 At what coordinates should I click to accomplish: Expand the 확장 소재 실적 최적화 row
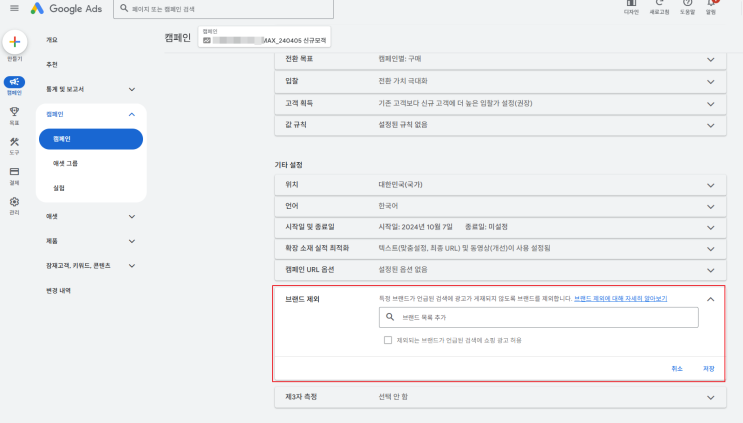pos(500,248)
